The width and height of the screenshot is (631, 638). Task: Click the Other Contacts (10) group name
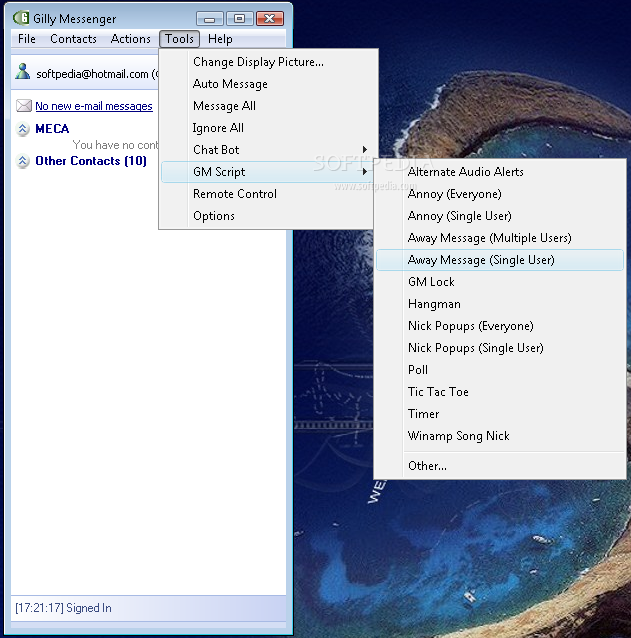coord(91,161)
